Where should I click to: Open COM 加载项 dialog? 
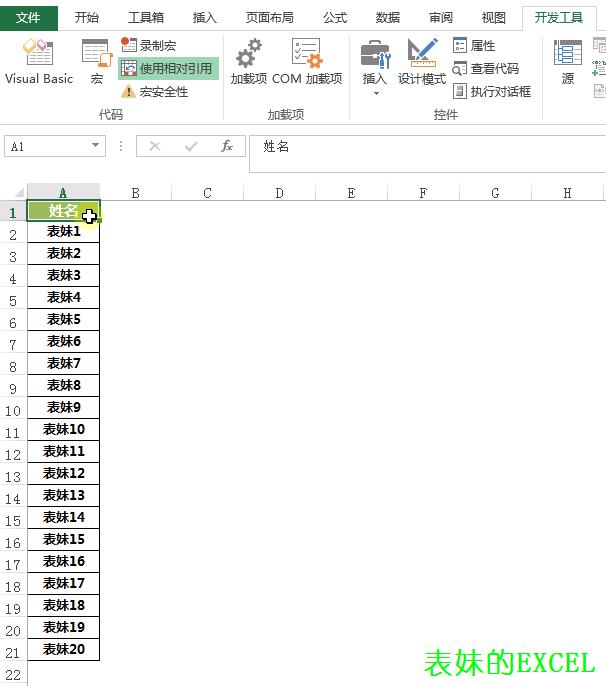(307, 62)
